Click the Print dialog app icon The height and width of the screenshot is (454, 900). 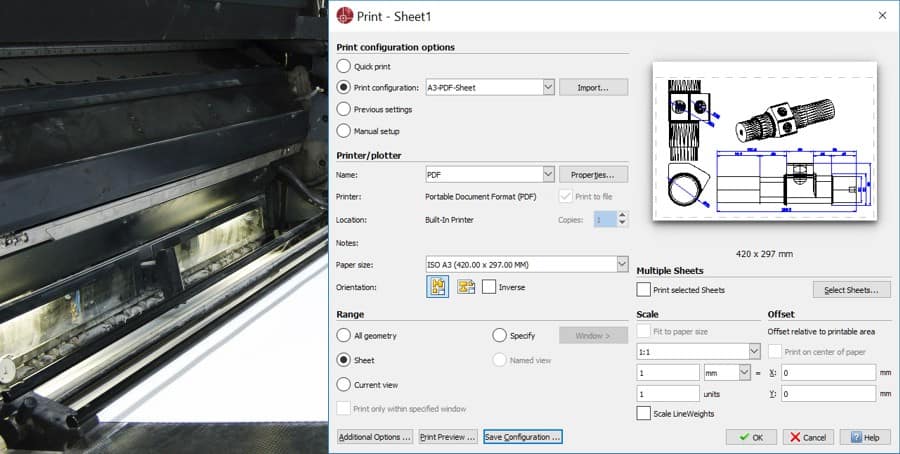(x=345, y=15)
